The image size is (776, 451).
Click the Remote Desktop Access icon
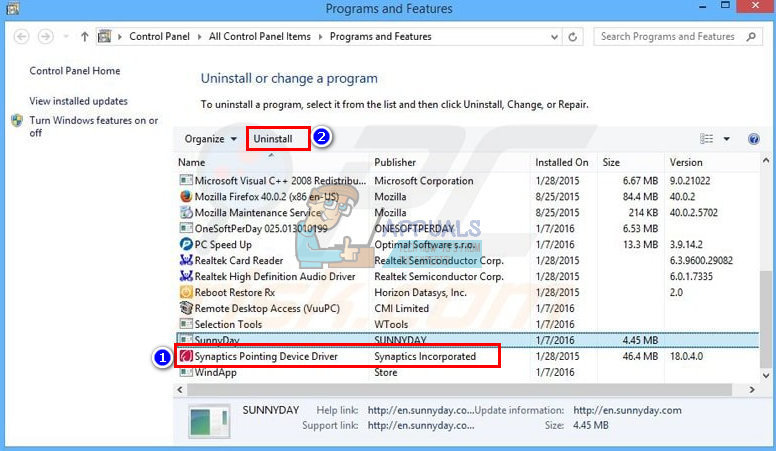click(186, 308)
